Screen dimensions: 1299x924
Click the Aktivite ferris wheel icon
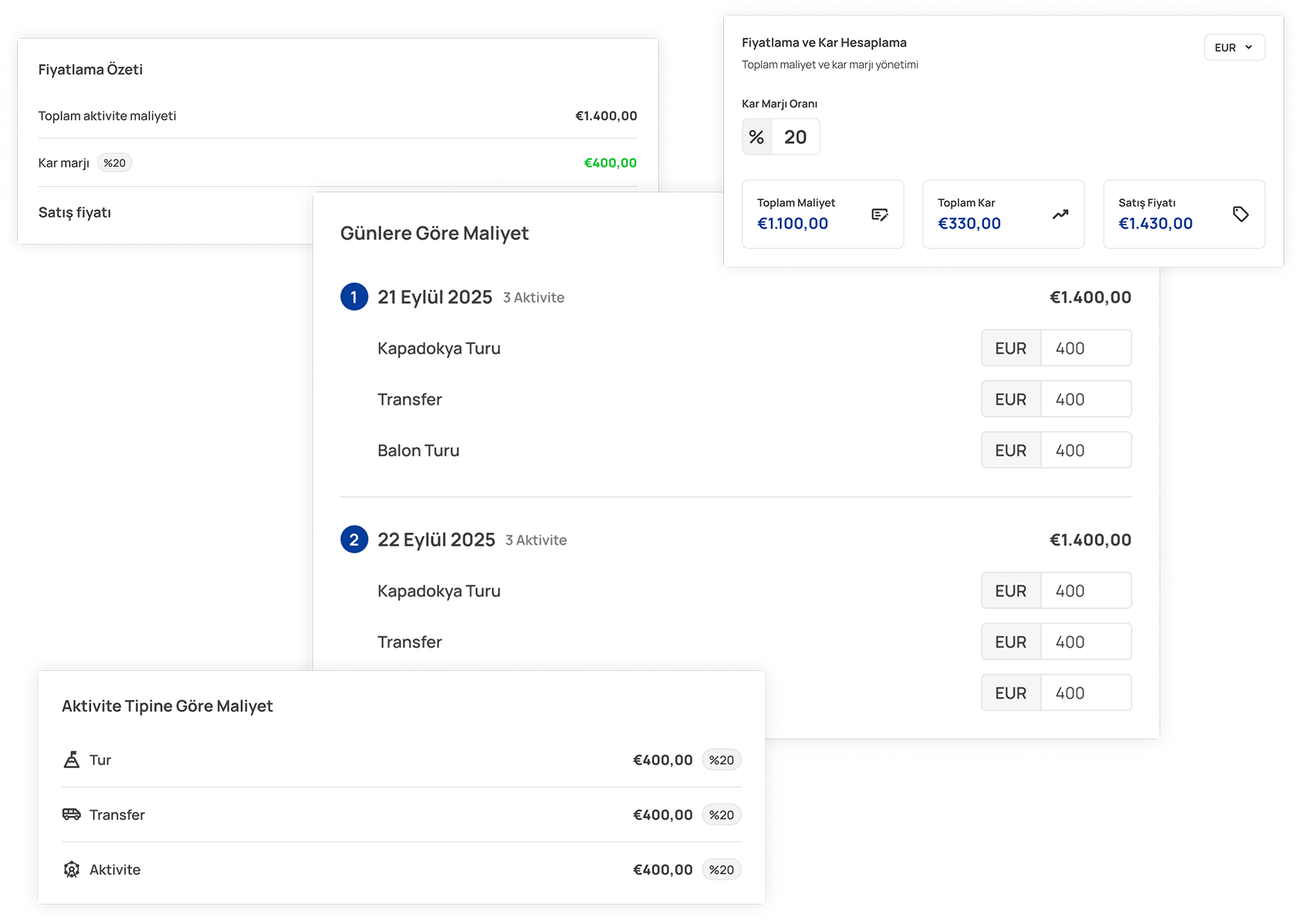pos(72,869)
